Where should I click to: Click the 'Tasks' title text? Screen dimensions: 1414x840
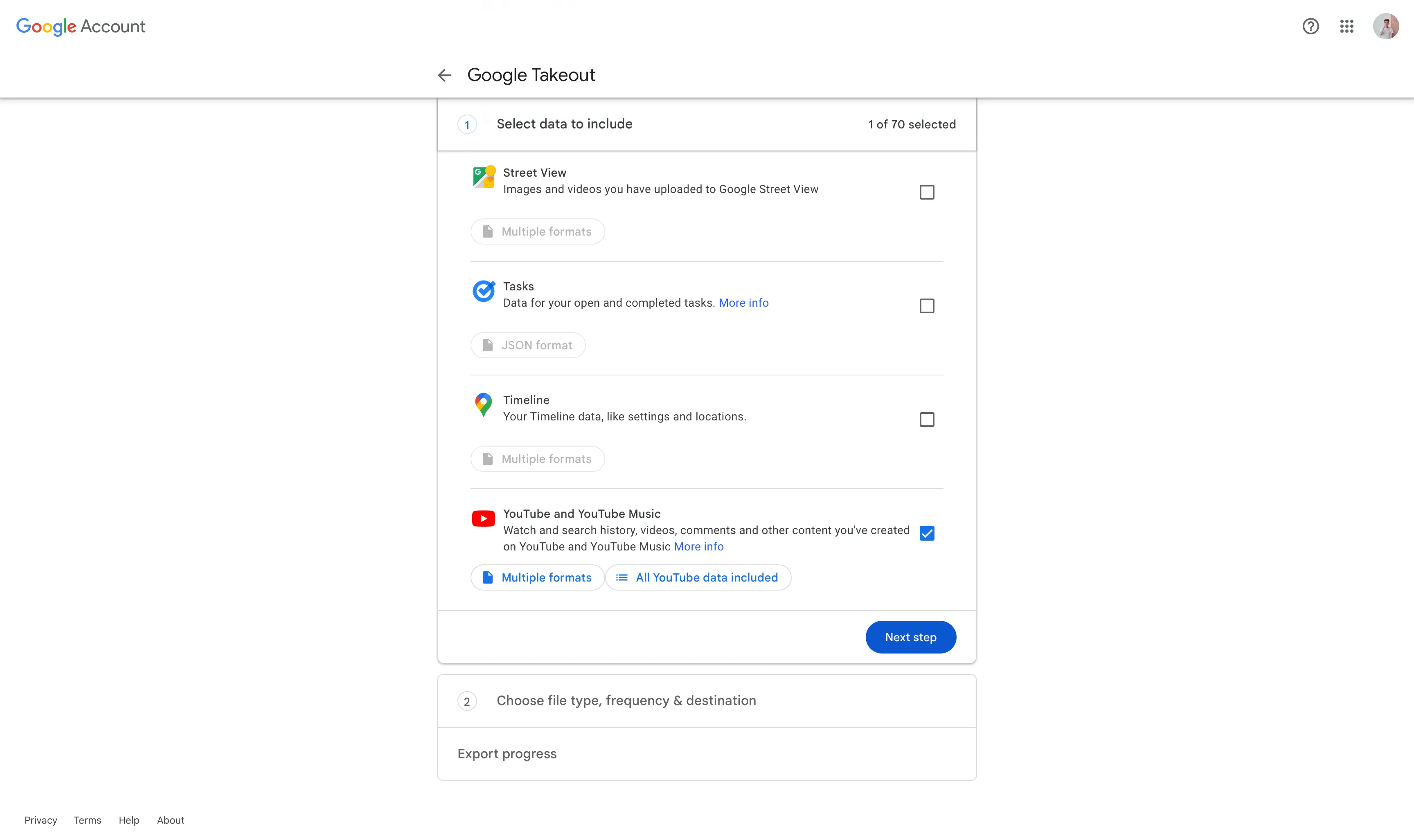pyautogui.click(x=518, y=286)
